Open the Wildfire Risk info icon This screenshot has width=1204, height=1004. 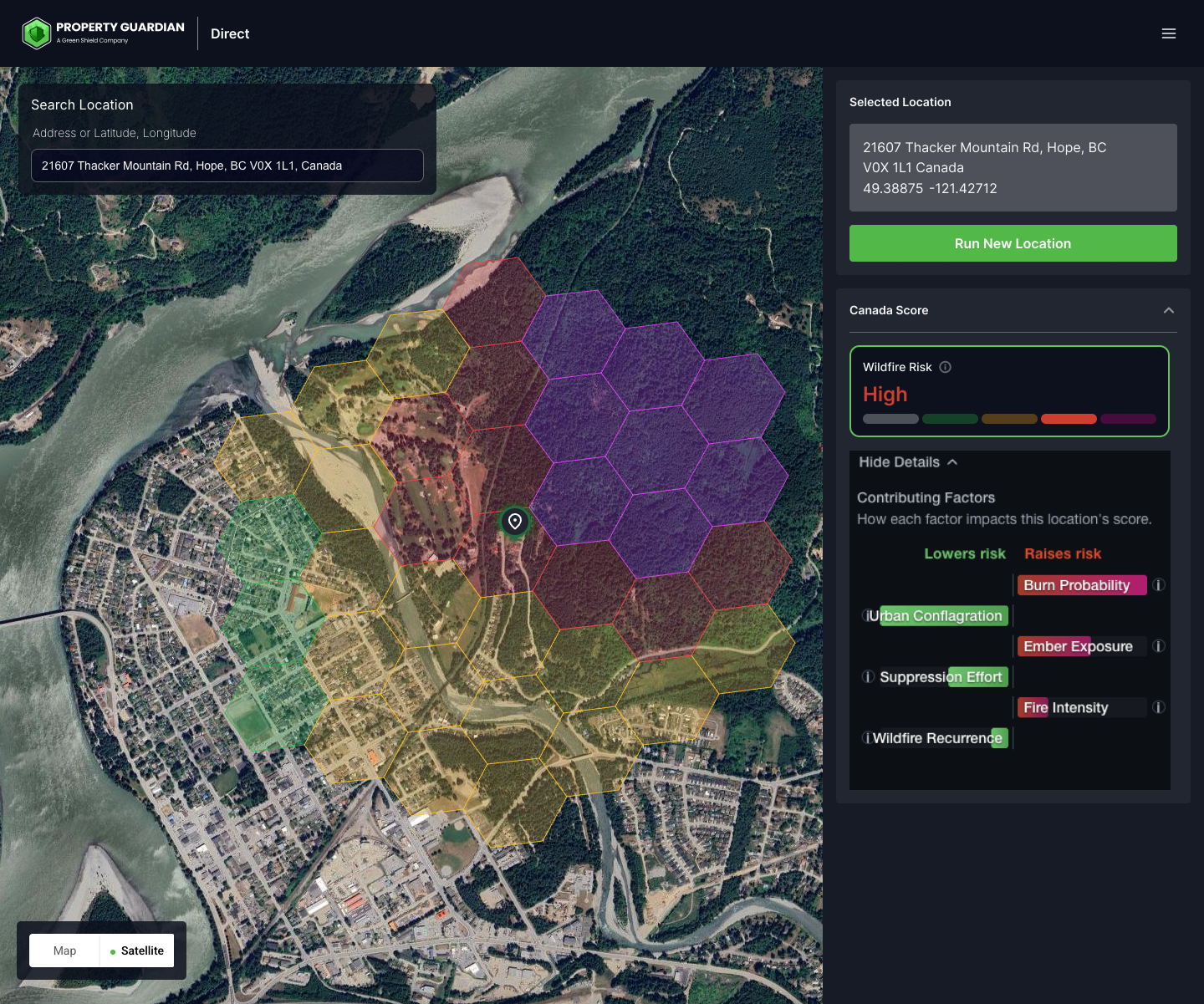945,367
